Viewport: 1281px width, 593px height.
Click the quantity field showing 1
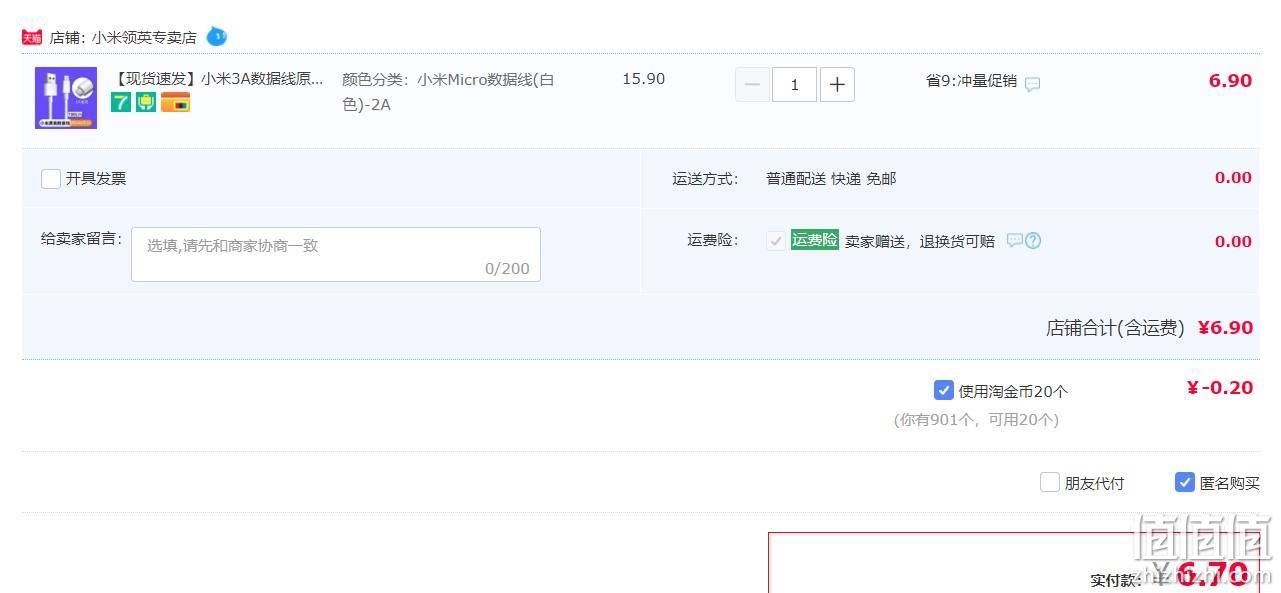point(795,85)
